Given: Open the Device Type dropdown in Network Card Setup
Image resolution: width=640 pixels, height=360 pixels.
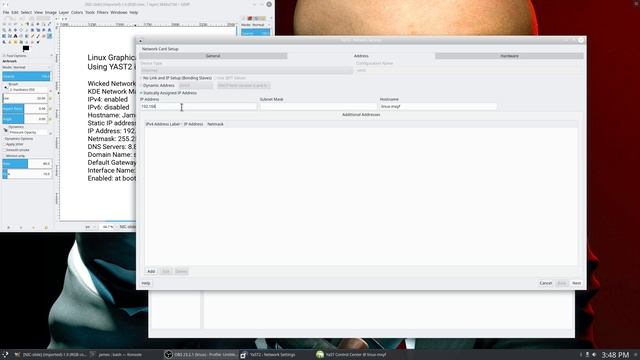Looking at the screenshot, I should [x=246, y=70].
